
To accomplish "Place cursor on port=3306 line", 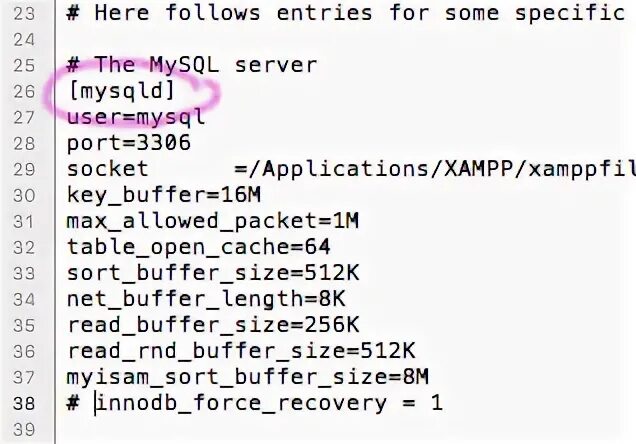I will 129,143.
